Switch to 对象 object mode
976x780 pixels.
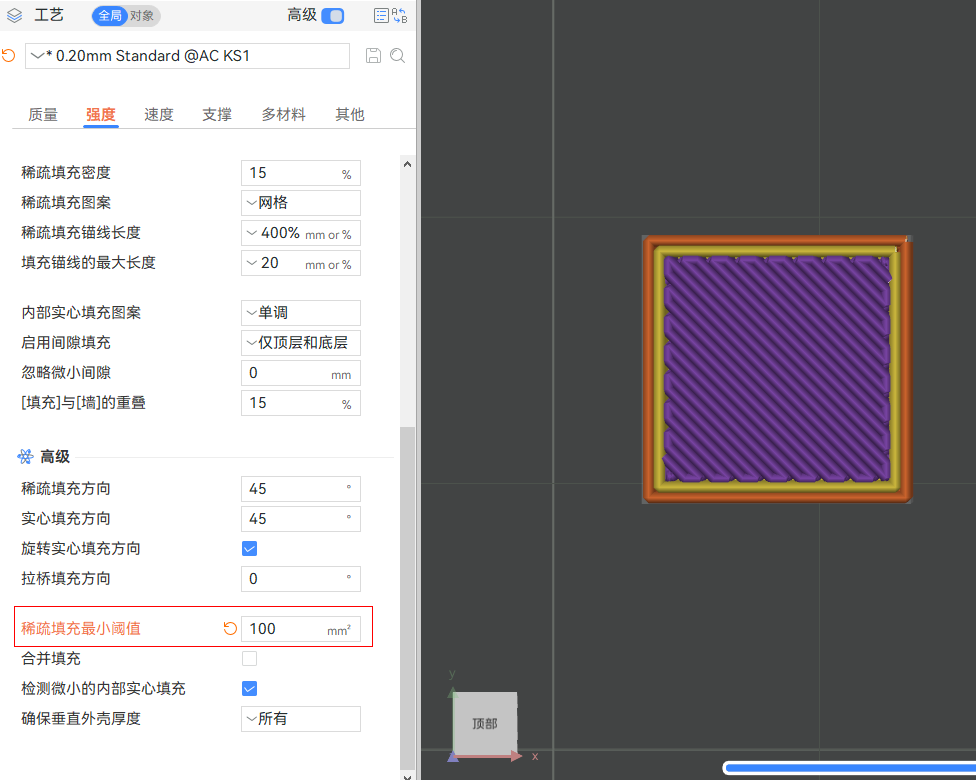point(143,16)
